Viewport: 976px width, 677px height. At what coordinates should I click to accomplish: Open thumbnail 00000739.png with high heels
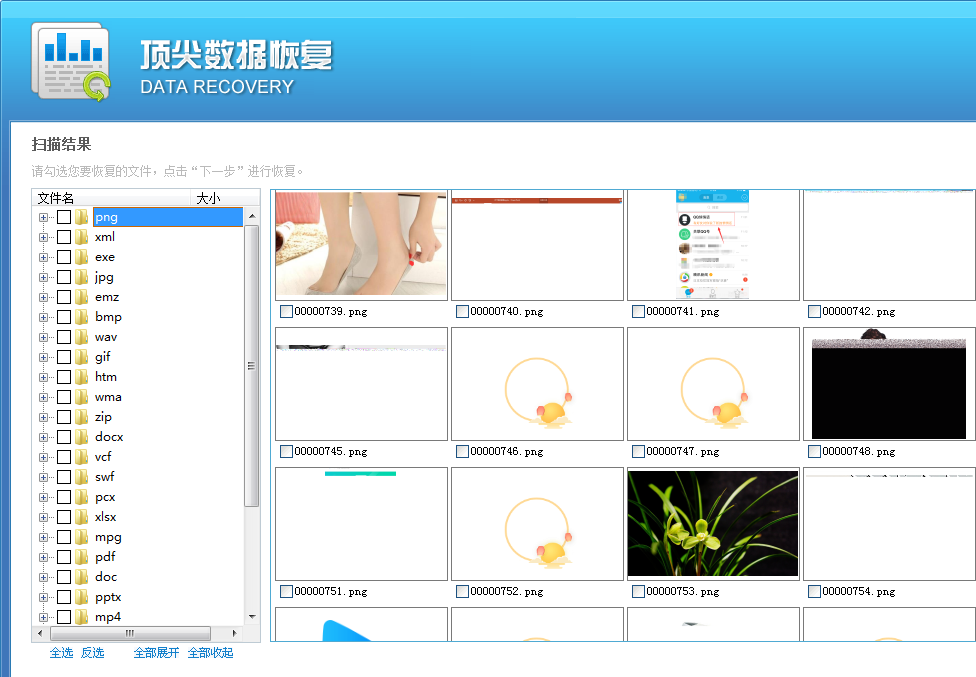pos(361,244)
